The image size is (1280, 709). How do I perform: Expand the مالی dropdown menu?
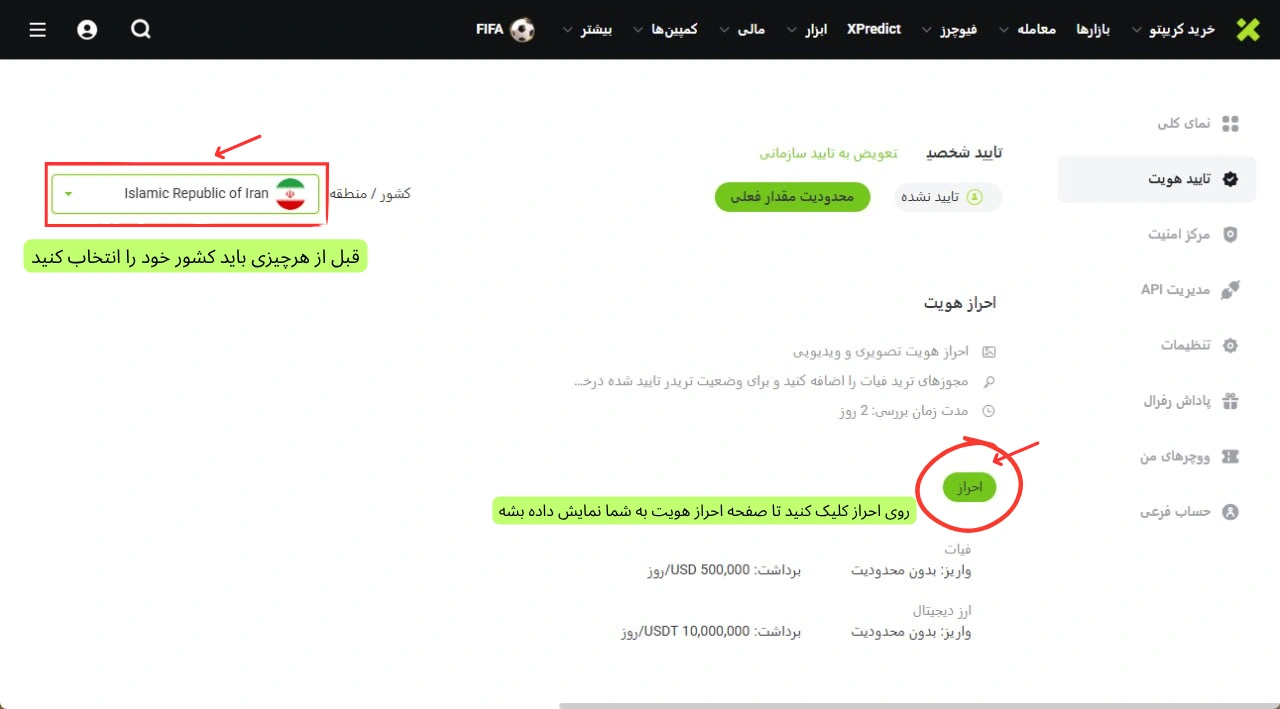point(742,30)
